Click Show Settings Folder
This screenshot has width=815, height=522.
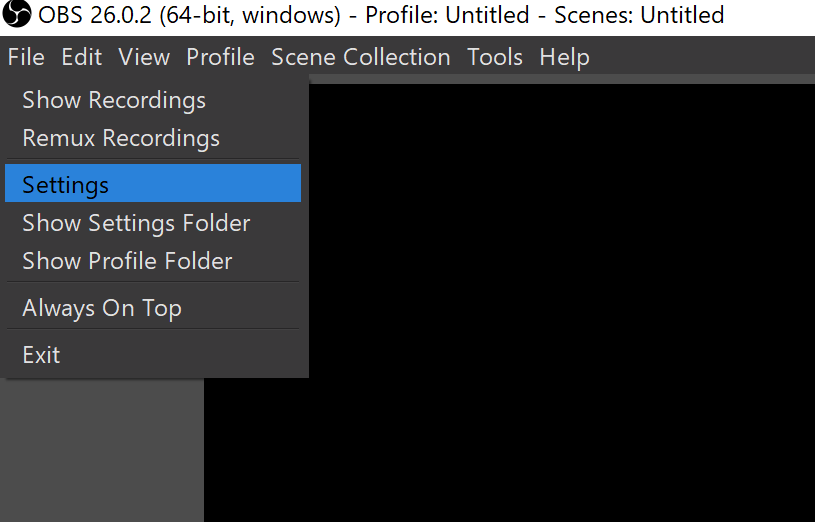pos(136,223)
